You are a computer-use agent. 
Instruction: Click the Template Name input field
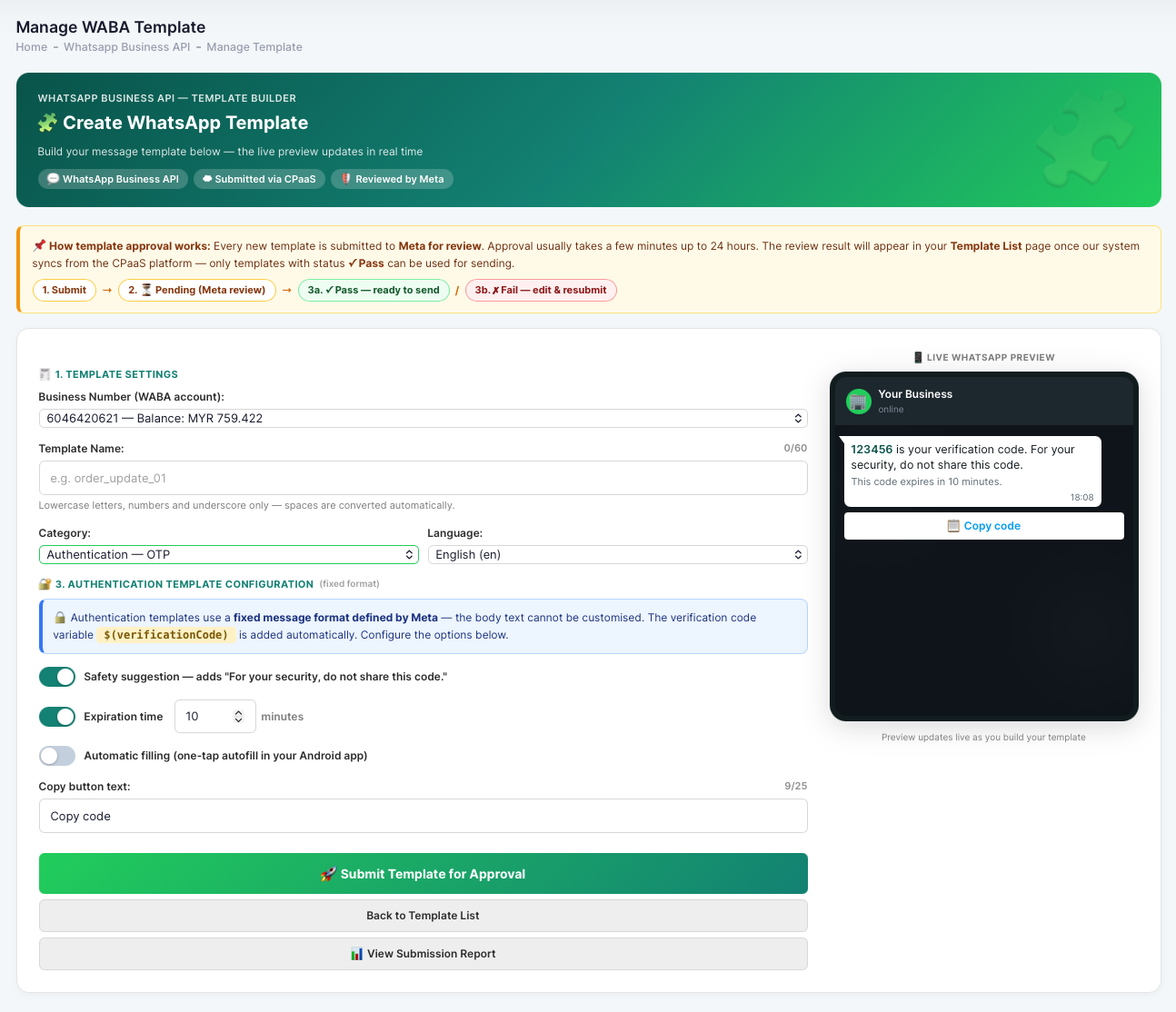point(423,478)
